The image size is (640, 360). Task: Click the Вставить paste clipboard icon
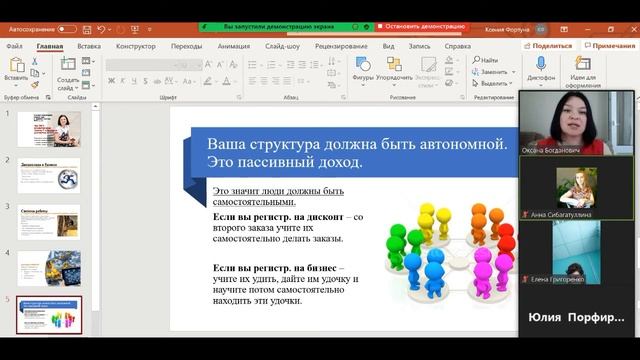17,64
